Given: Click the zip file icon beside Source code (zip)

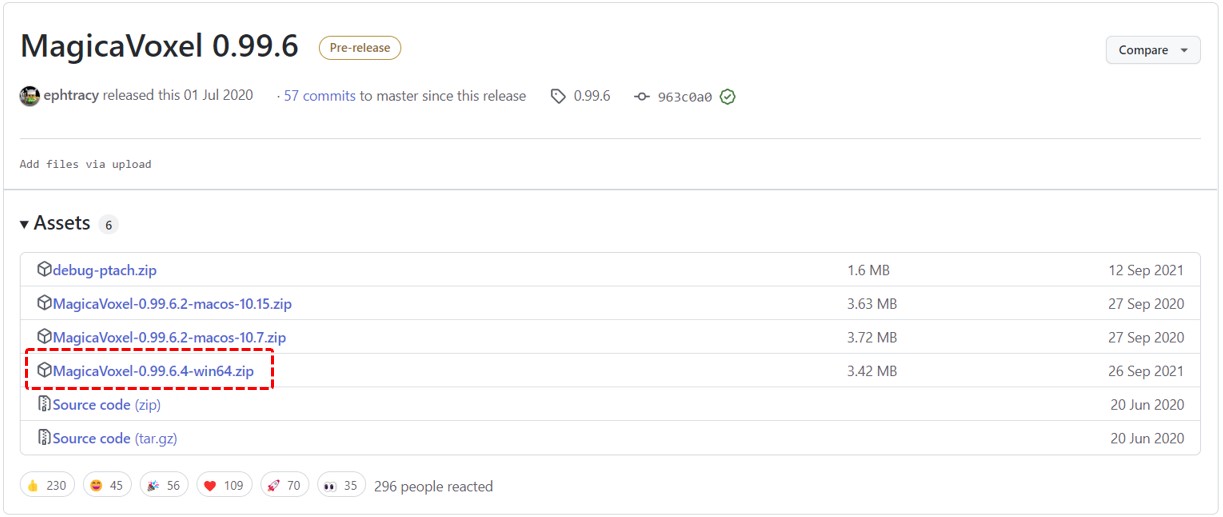Looking at the screenshot, I should point(44,404).
